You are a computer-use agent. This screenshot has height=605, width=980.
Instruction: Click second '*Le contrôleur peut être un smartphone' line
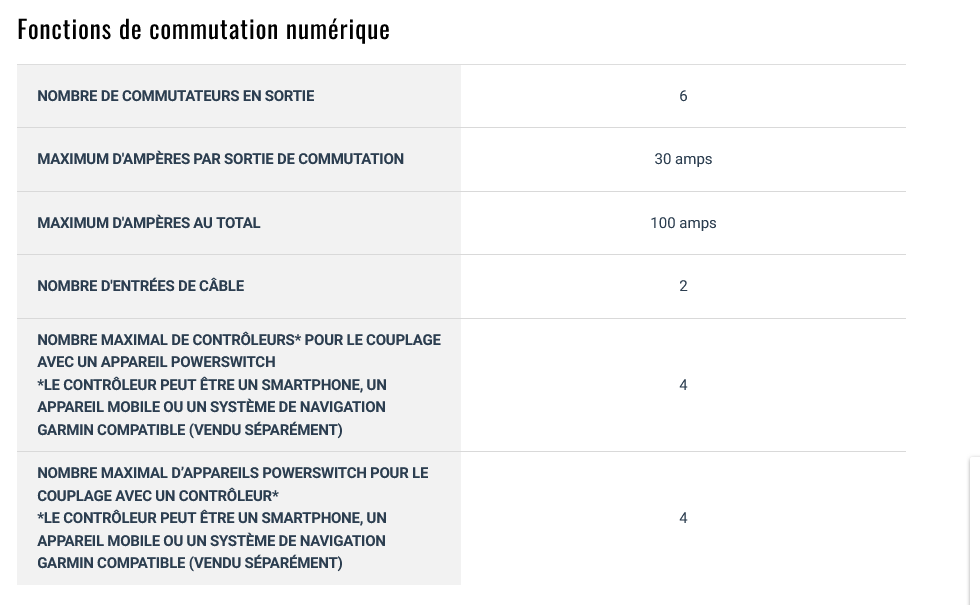click(212, 518)
